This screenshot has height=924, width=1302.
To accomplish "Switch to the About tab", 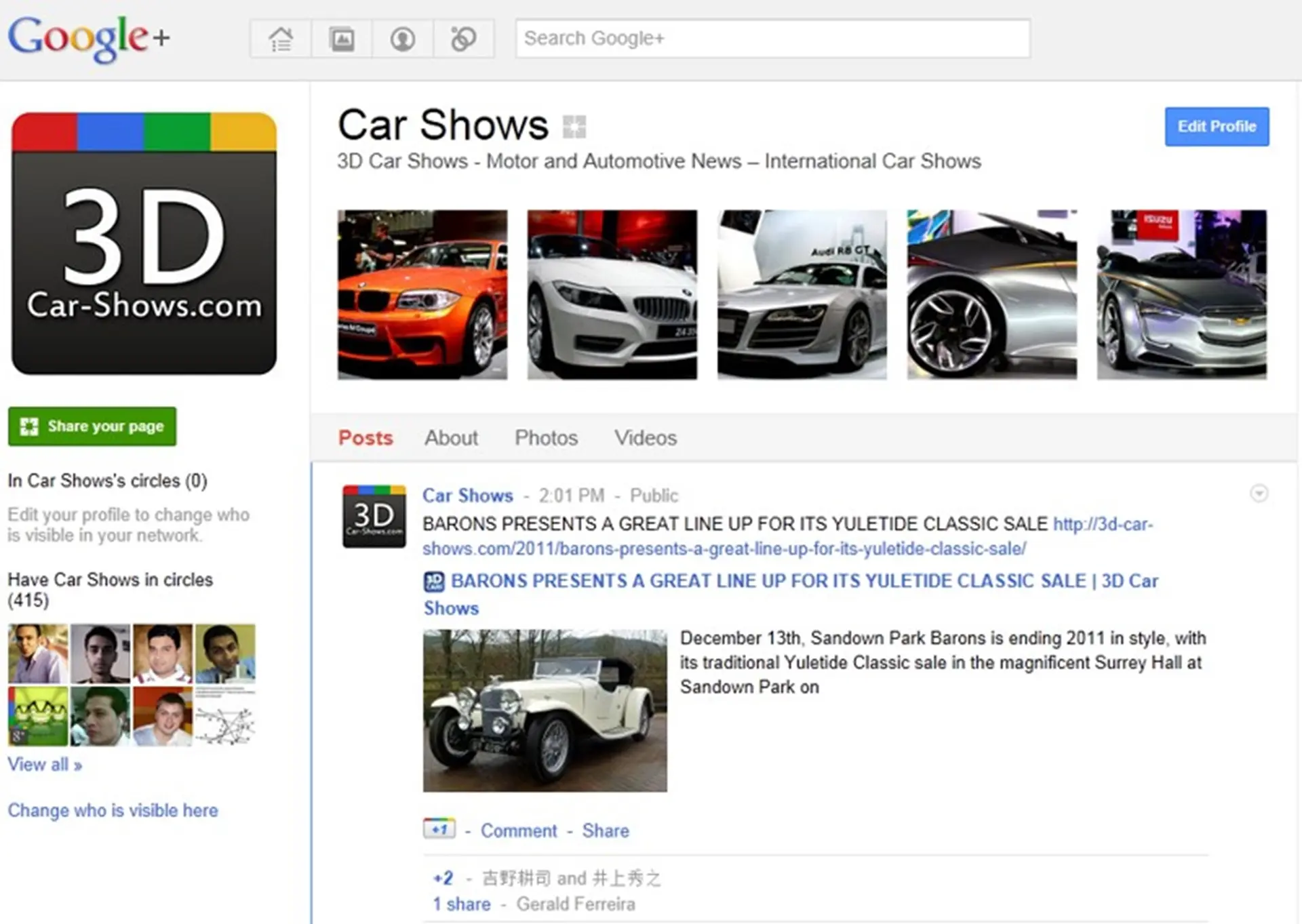I will click(451, 437).
